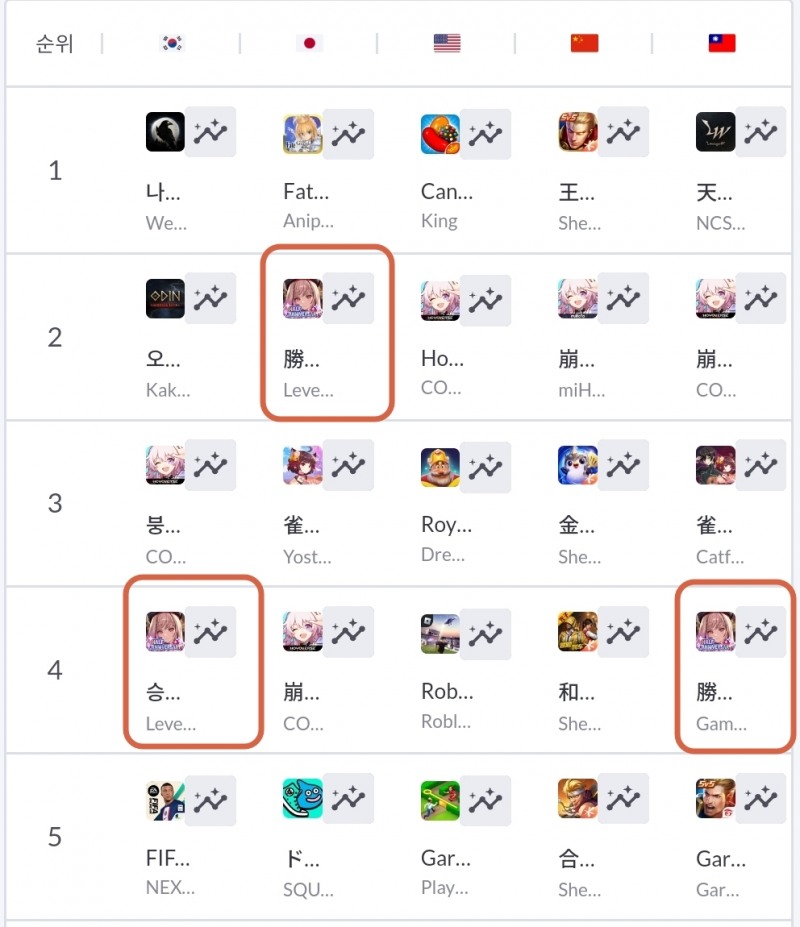Screen dimensions: 800x927
Task: Select the Roblox app icon
Action: point(440,633)
